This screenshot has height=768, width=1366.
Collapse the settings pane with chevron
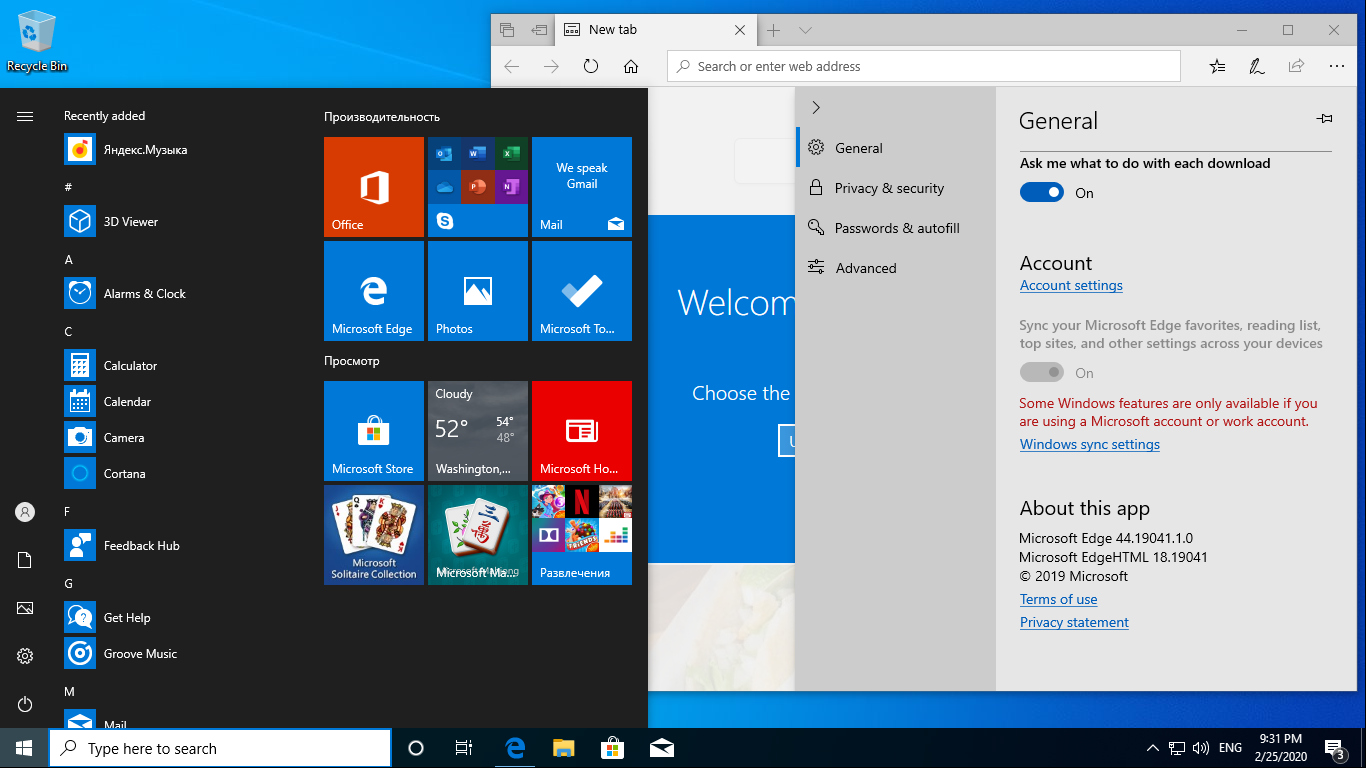816,107
